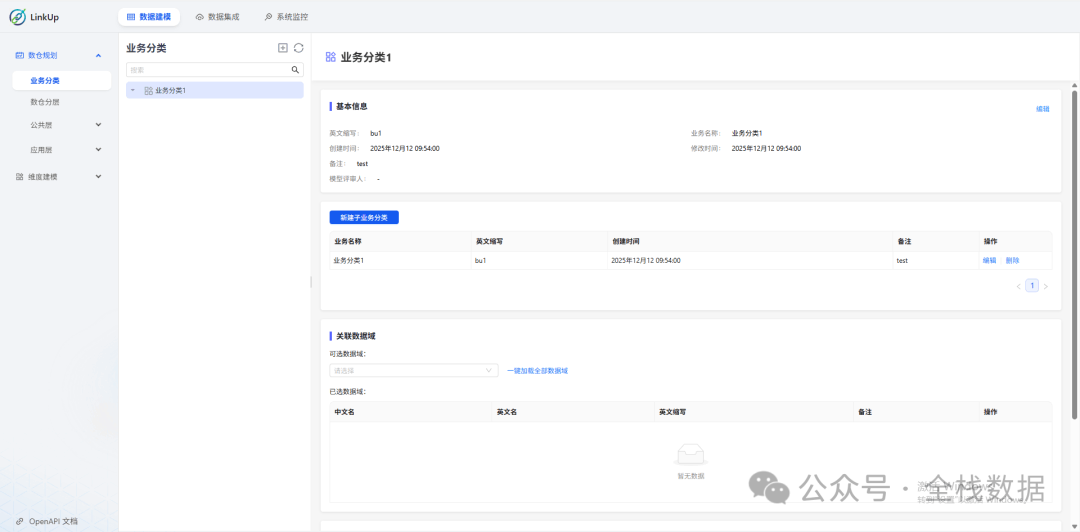Delete the 业务分类1 table row

tap(1012, 260)
